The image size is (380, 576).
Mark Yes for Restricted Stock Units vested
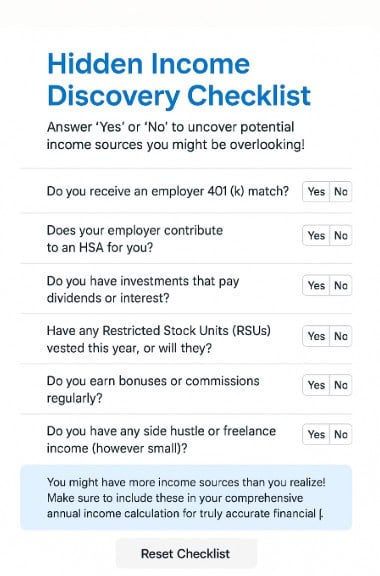(x=316, y=336)
